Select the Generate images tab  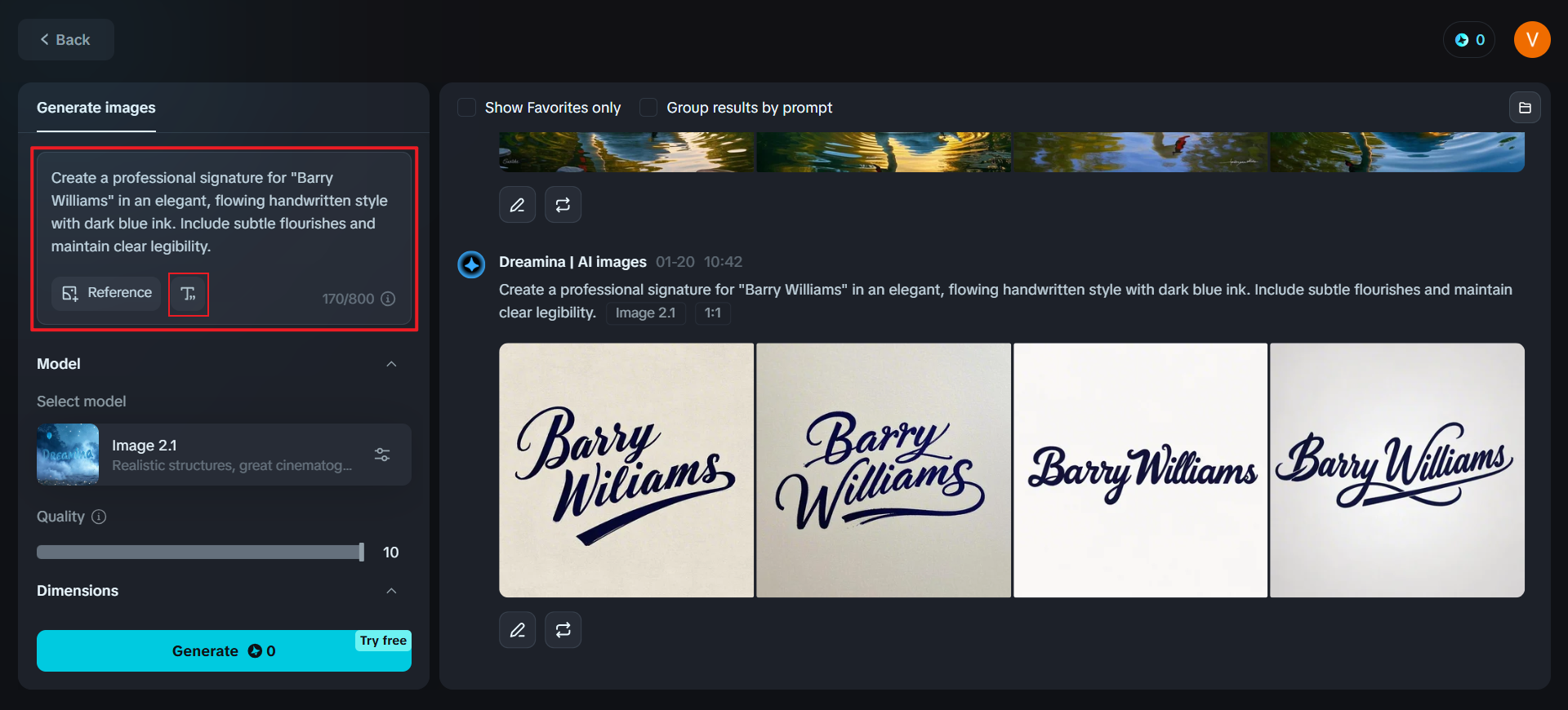[96, 108]
